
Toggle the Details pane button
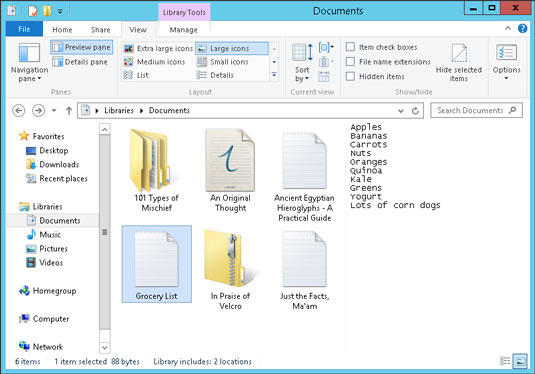[x=80, y=62]
